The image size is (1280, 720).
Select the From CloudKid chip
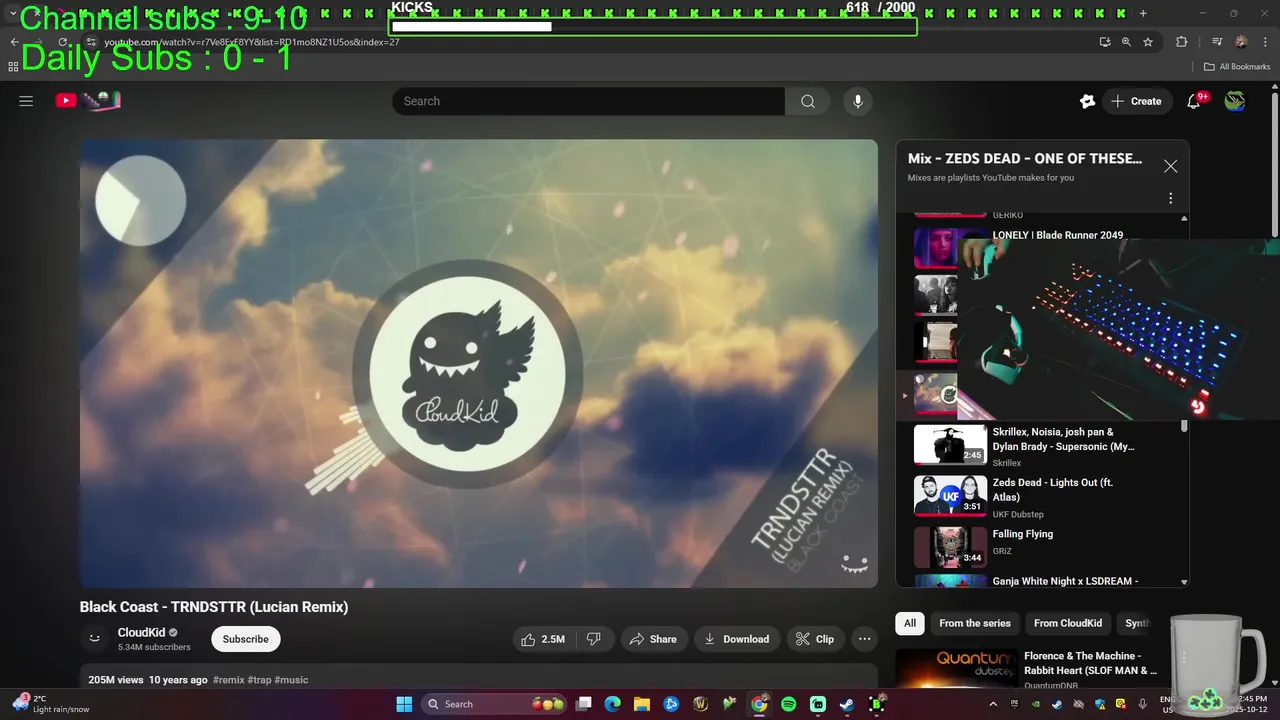[1068, 623]
